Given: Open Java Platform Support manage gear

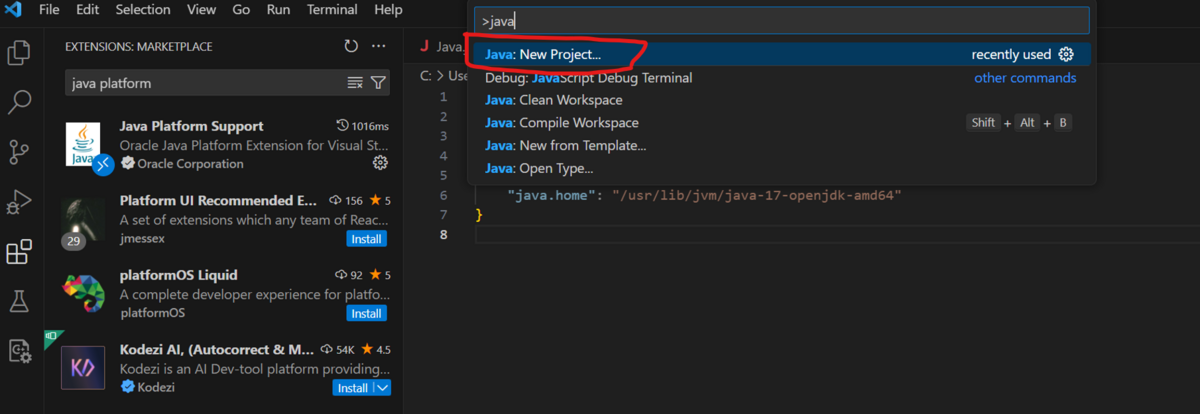Looking at the screenshot, I should [380, 163].
